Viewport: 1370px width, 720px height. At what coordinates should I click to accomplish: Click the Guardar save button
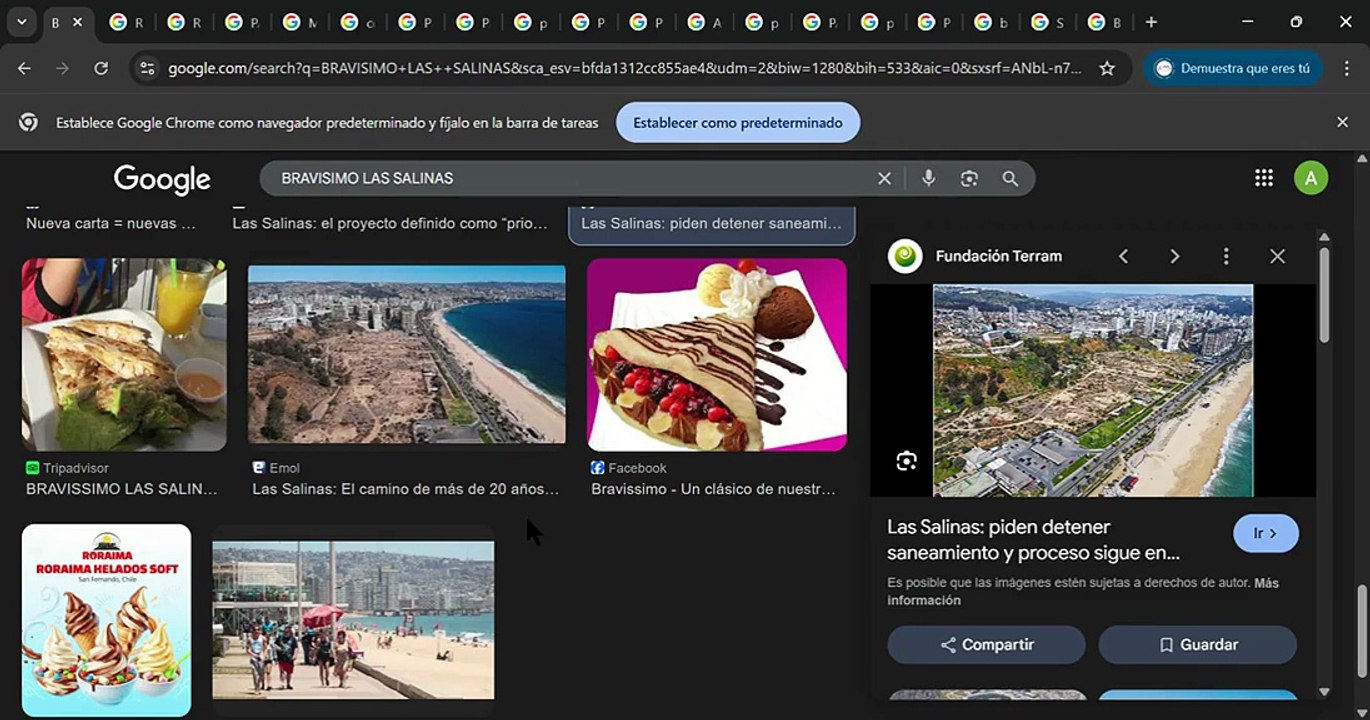click(1198, 645)
